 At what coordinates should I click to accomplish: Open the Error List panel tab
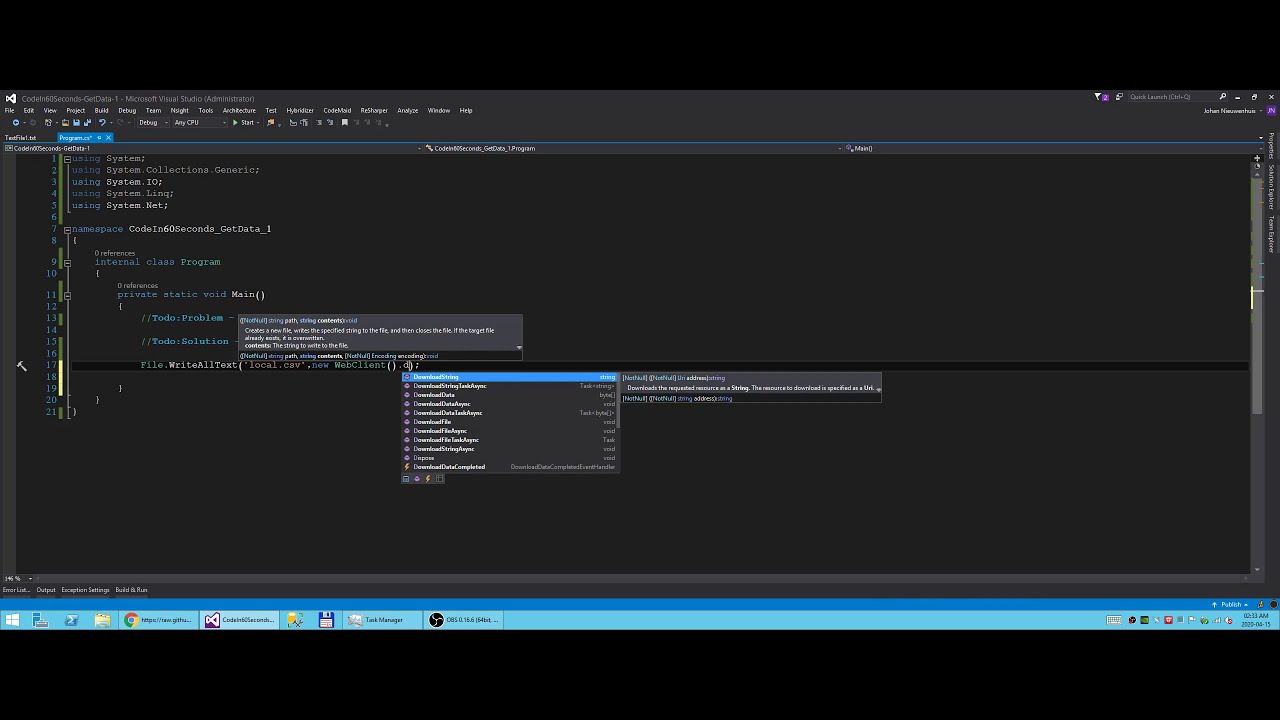click(x=16, y=590)
